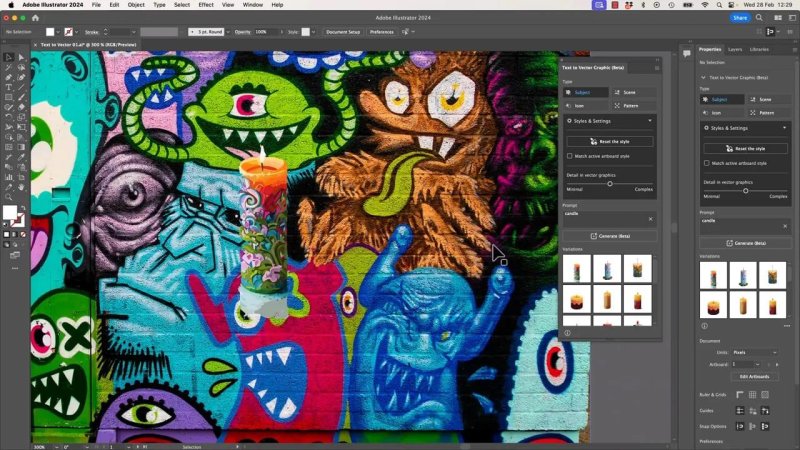Adjust Detail in vector graphics slider in Properties
800x450 pixels.
pyautogui.click(x=745, y=191)
